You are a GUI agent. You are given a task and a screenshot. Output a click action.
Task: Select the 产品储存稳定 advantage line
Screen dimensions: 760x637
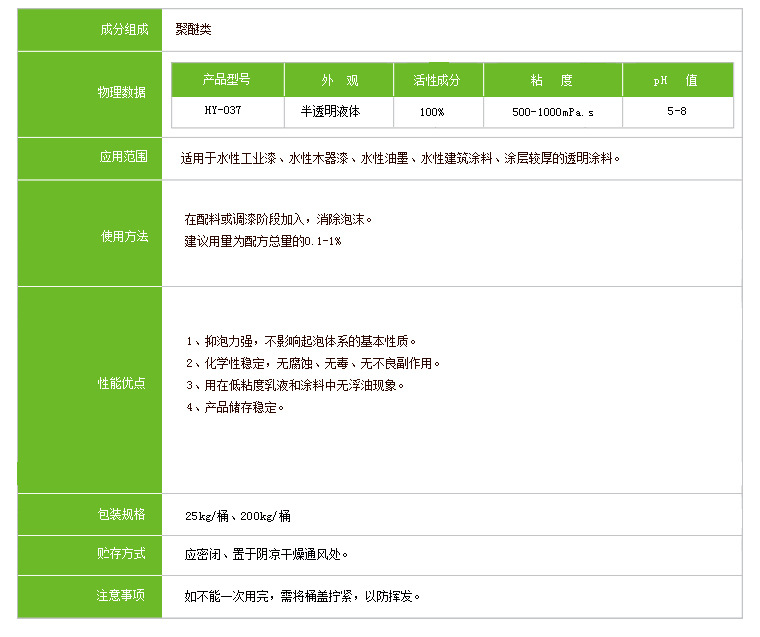236,407
